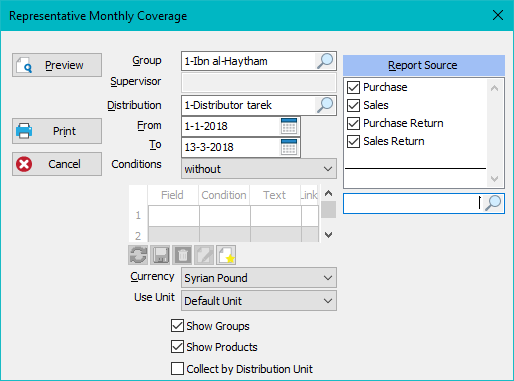Uncheck the Sales checkbox

[x=353, y=105]
